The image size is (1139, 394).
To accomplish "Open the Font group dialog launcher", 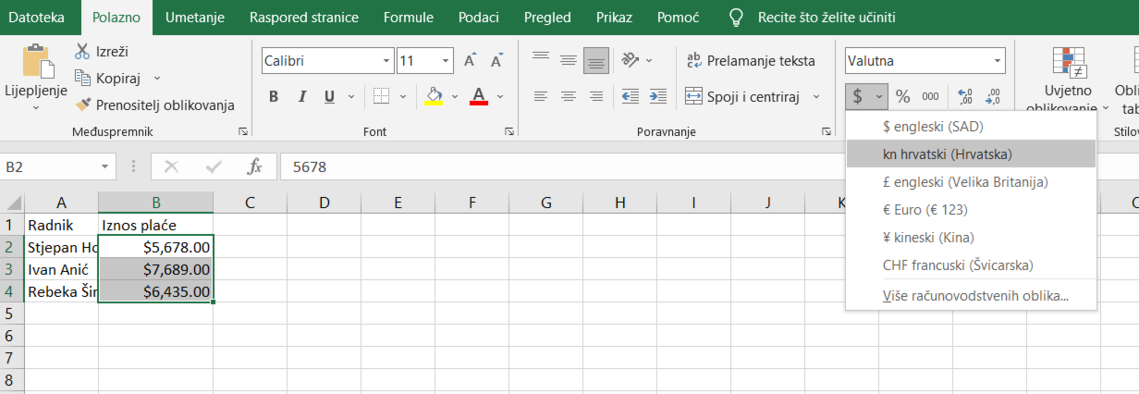I will tap(510, 132).
